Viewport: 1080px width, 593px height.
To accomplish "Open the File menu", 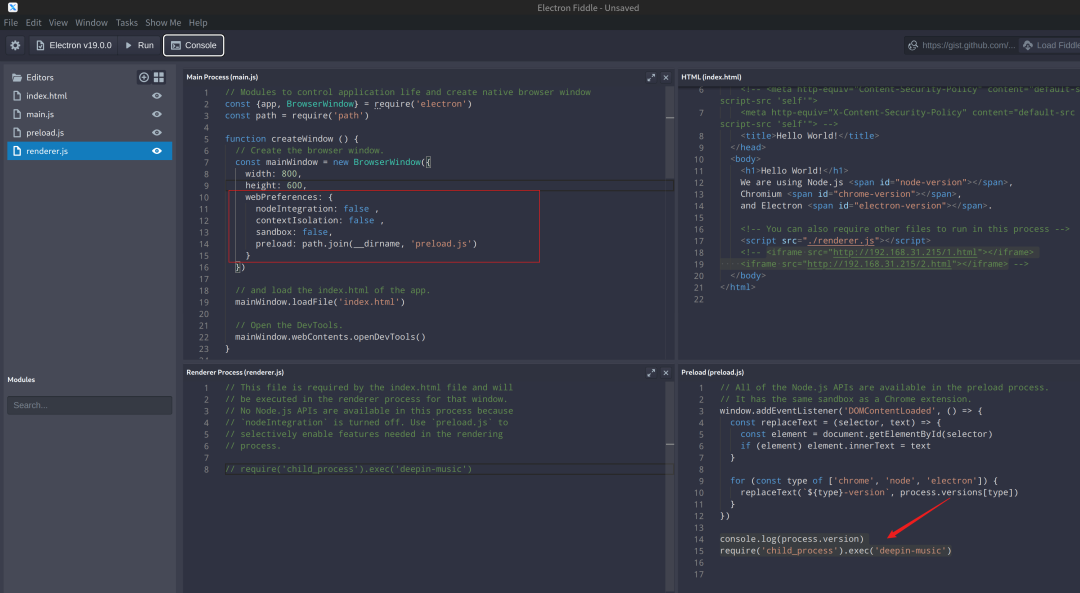I will tap(11, 22).
